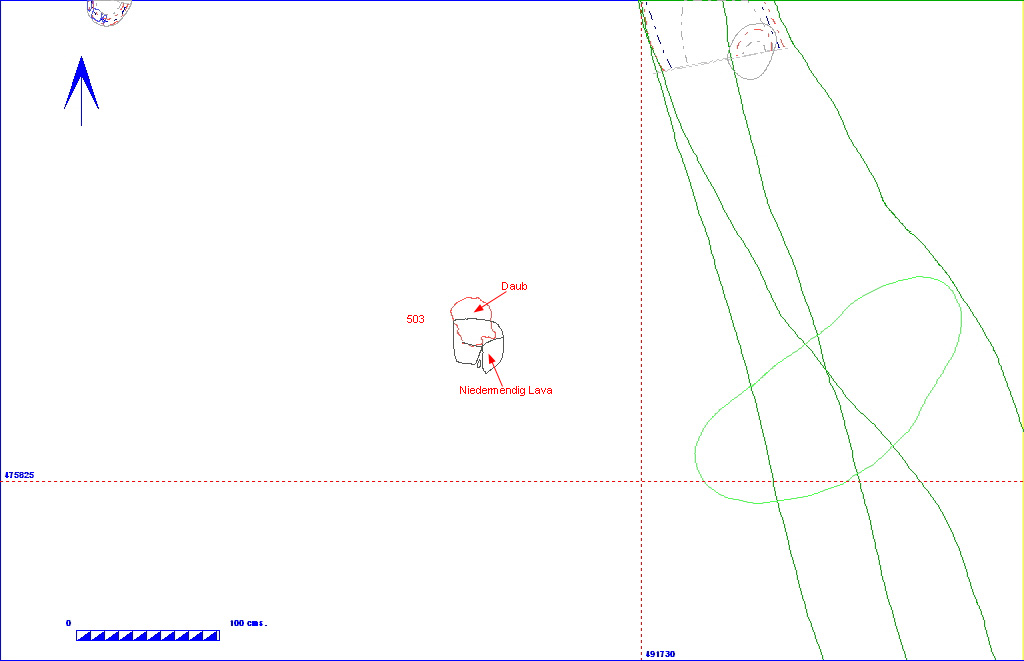This screenshot has height=661, width=1024.
Task: Select the grey lava stone outline
Action: click(x=478, y=346)
